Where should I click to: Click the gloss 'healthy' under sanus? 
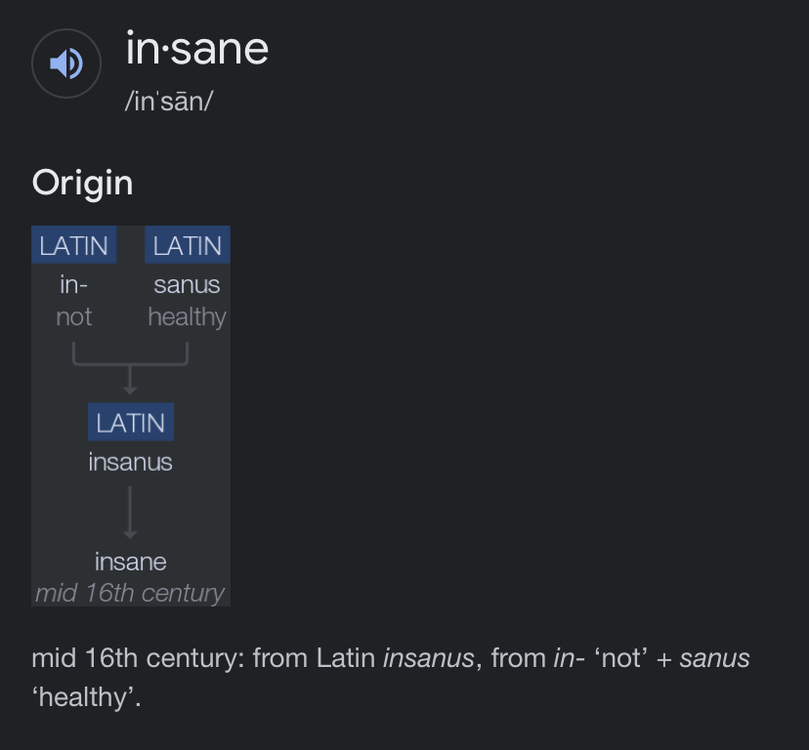[x=187, y=317]
